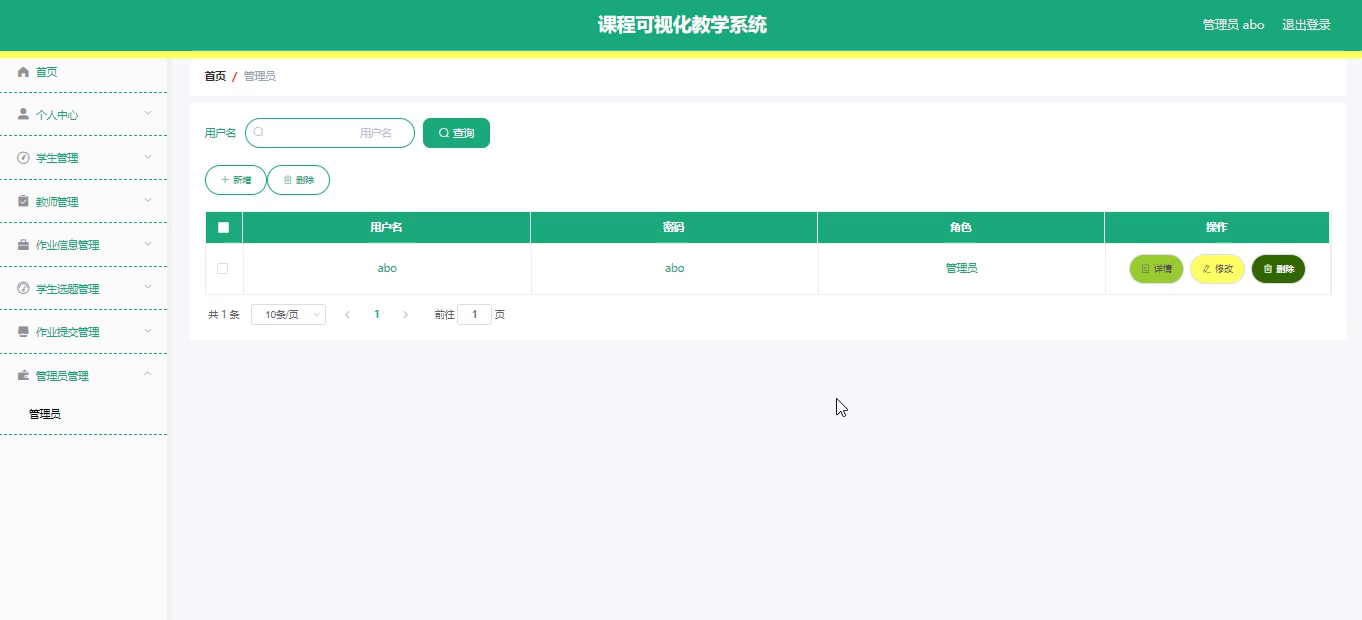Expand the 作业信息管理 chevron

[148, 243]
